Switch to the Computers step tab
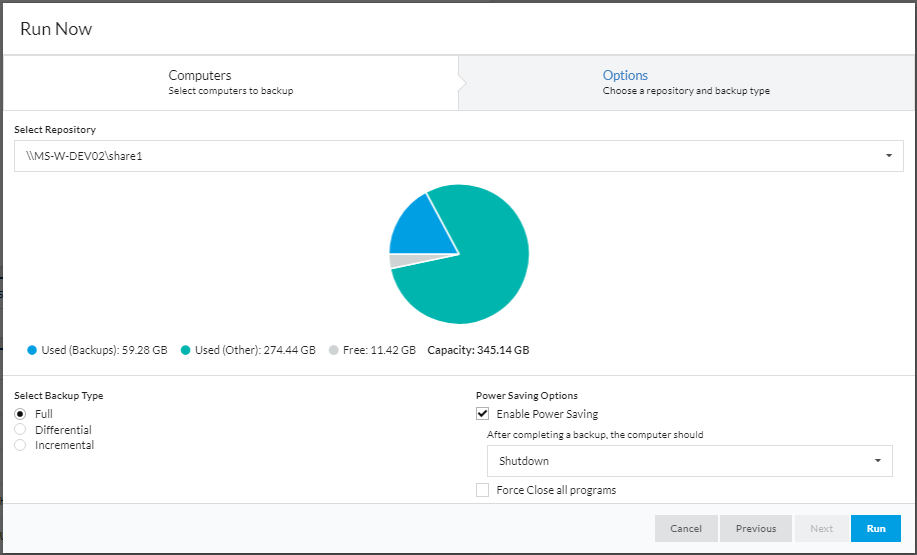 click(x=230, y=83)
